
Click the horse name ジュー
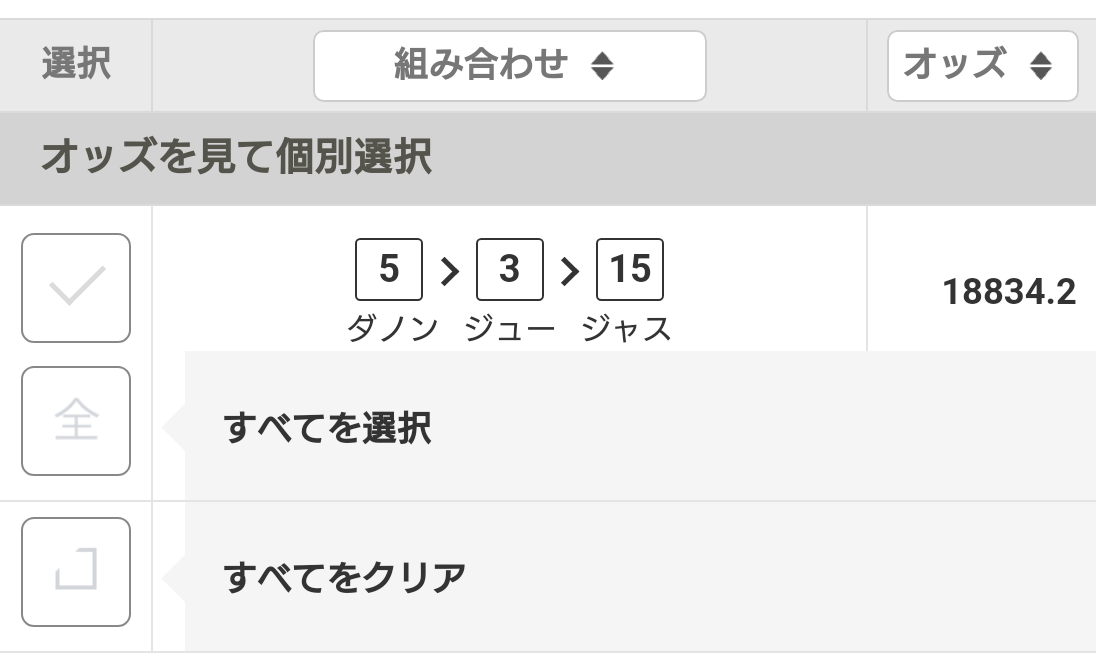(x=509, y=328)
